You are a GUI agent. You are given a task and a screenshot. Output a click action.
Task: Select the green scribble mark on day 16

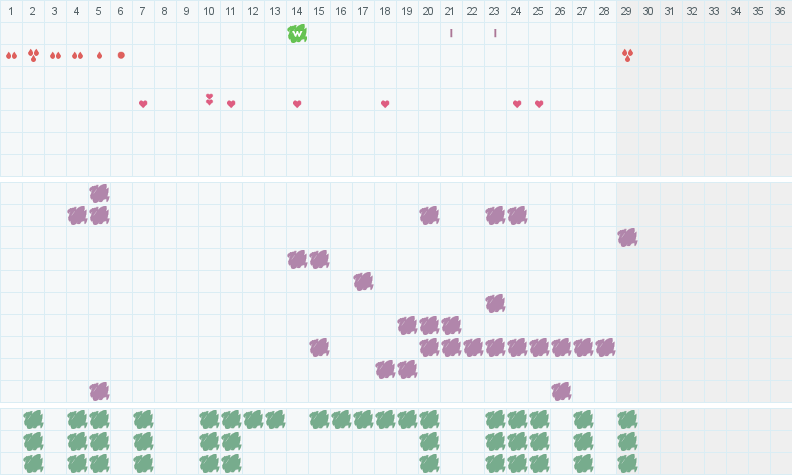341,419
